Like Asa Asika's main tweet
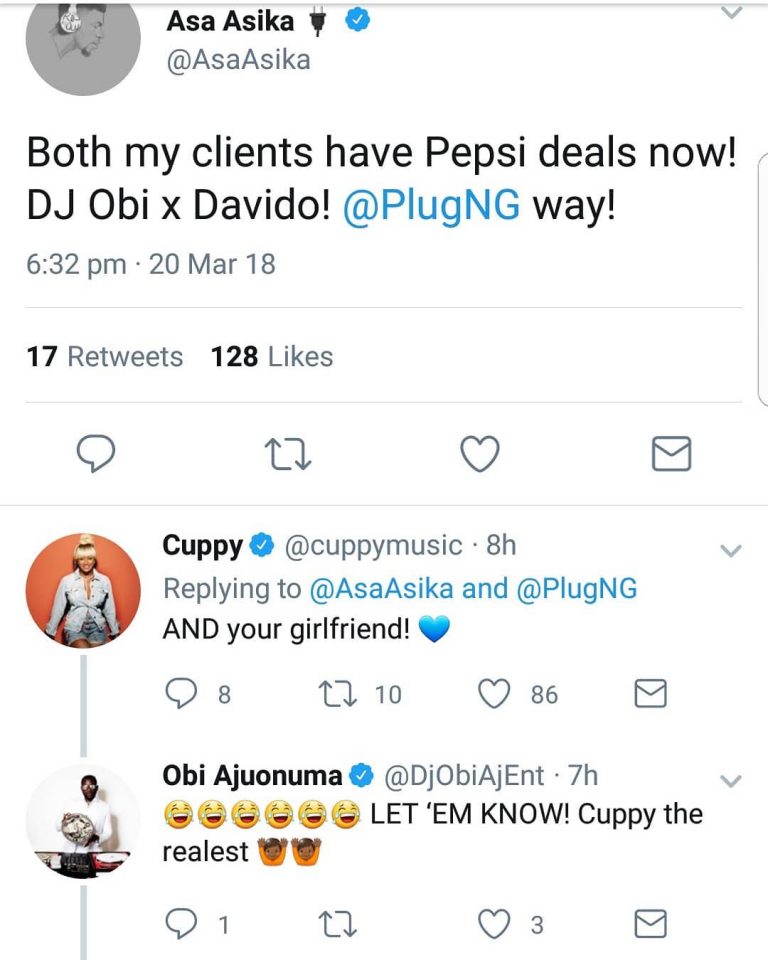The image size is (768, 960). coord(479,455)
